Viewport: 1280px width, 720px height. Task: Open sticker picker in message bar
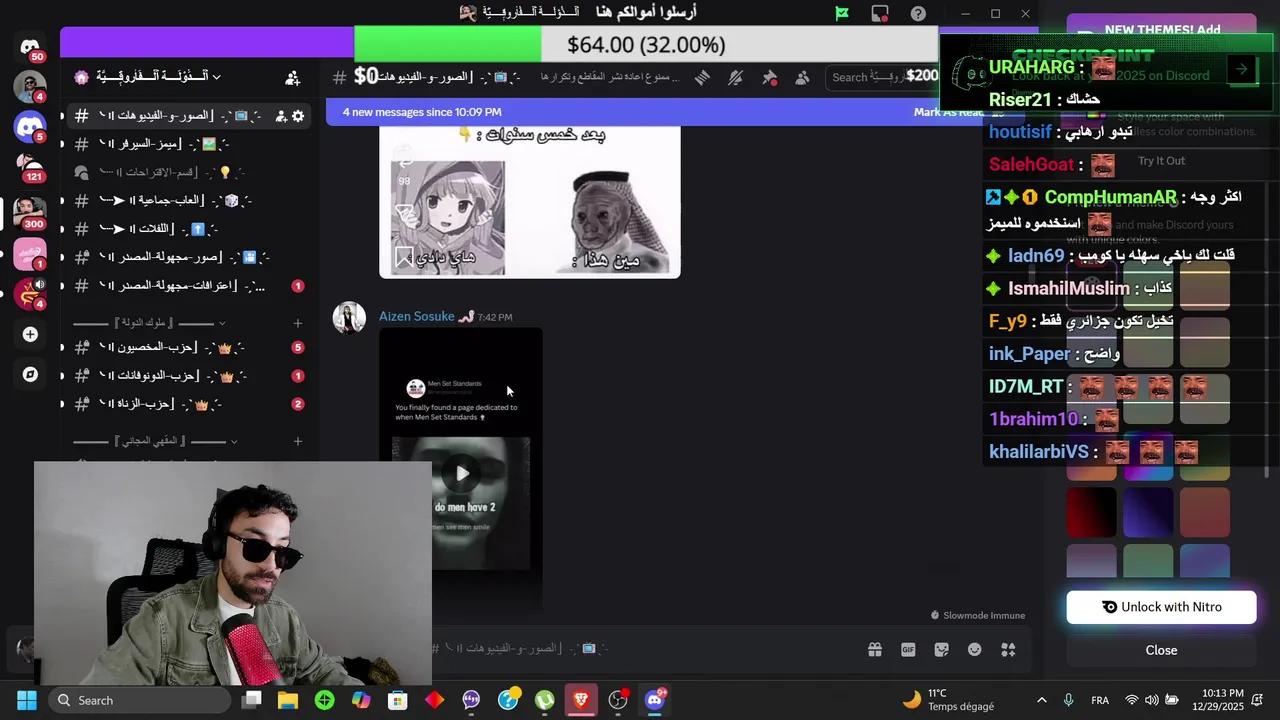tap(941, 649)
